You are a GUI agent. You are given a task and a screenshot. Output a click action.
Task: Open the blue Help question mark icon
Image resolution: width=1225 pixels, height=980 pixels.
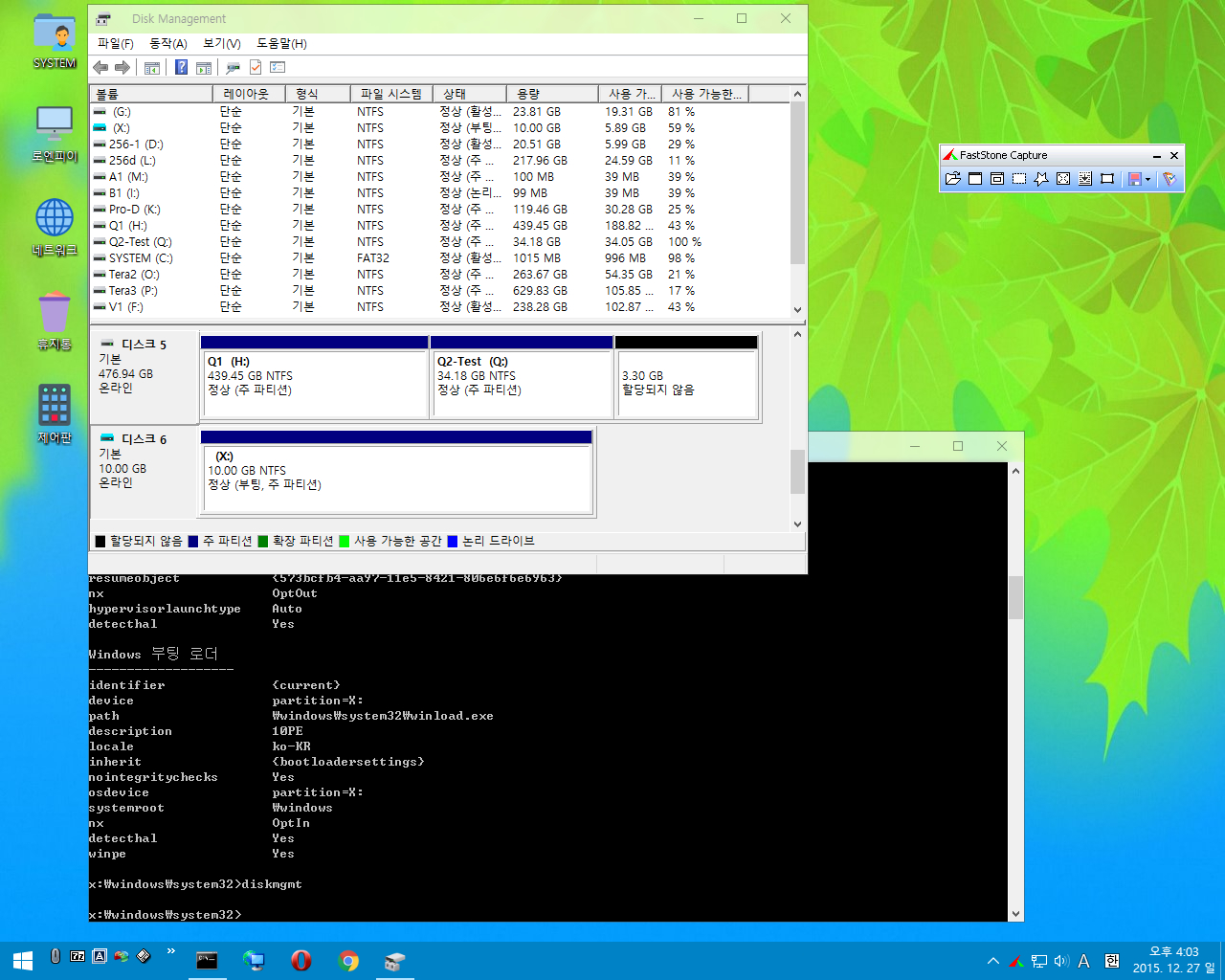pyautogui.click(x=181, y=68)
